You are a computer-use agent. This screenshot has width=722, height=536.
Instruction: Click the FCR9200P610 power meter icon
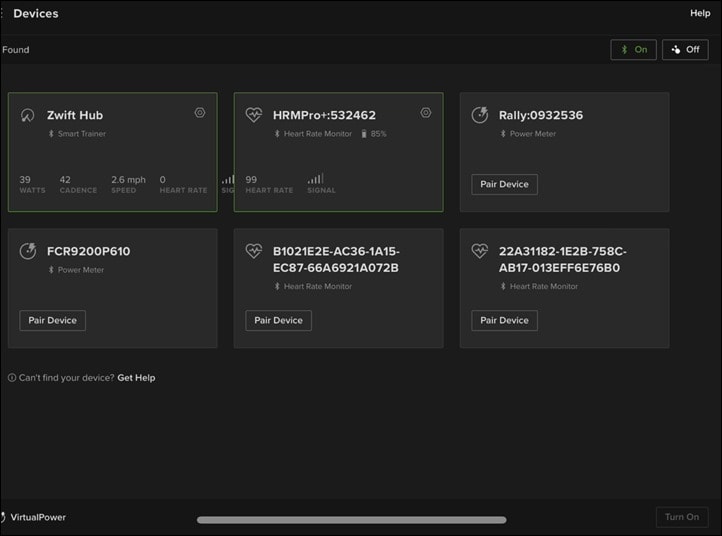tap(28, 251)
